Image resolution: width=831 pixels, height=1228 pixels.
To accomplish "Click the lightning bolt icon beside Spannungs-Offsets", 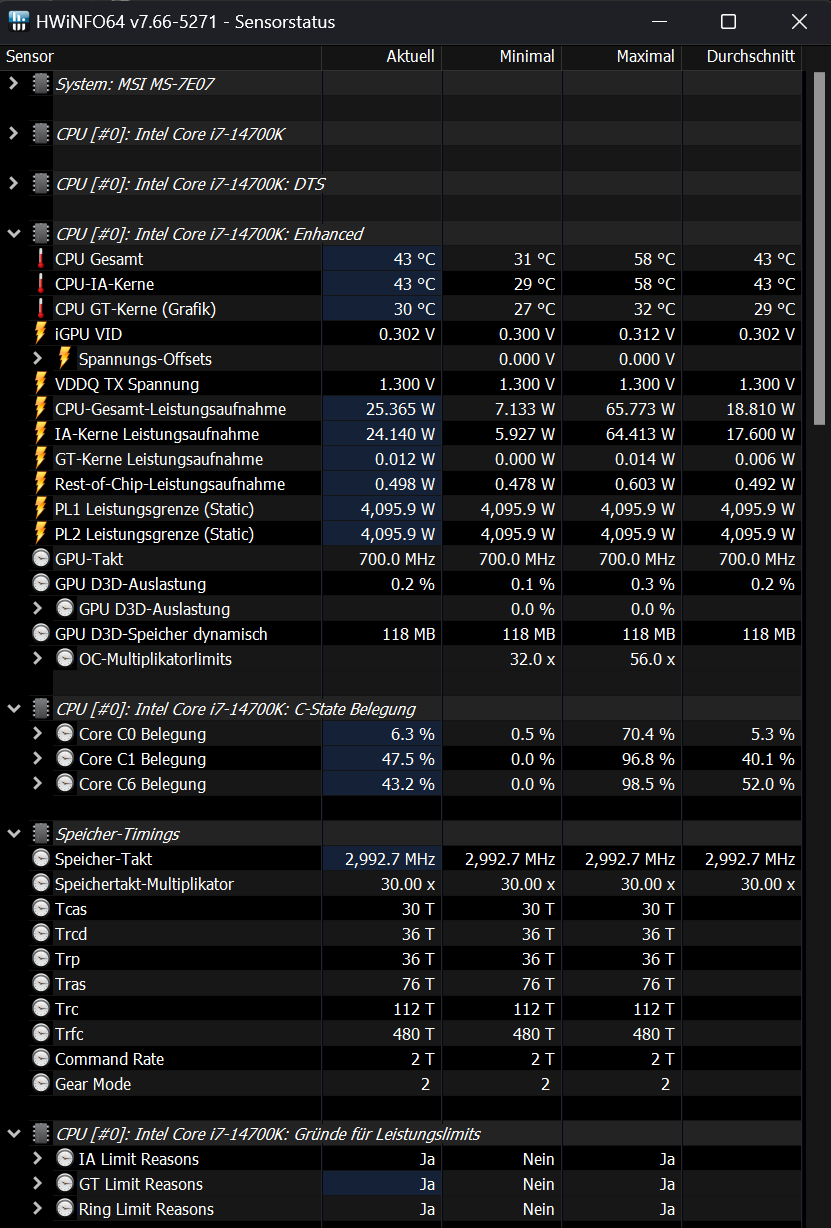I will [65, 359].
